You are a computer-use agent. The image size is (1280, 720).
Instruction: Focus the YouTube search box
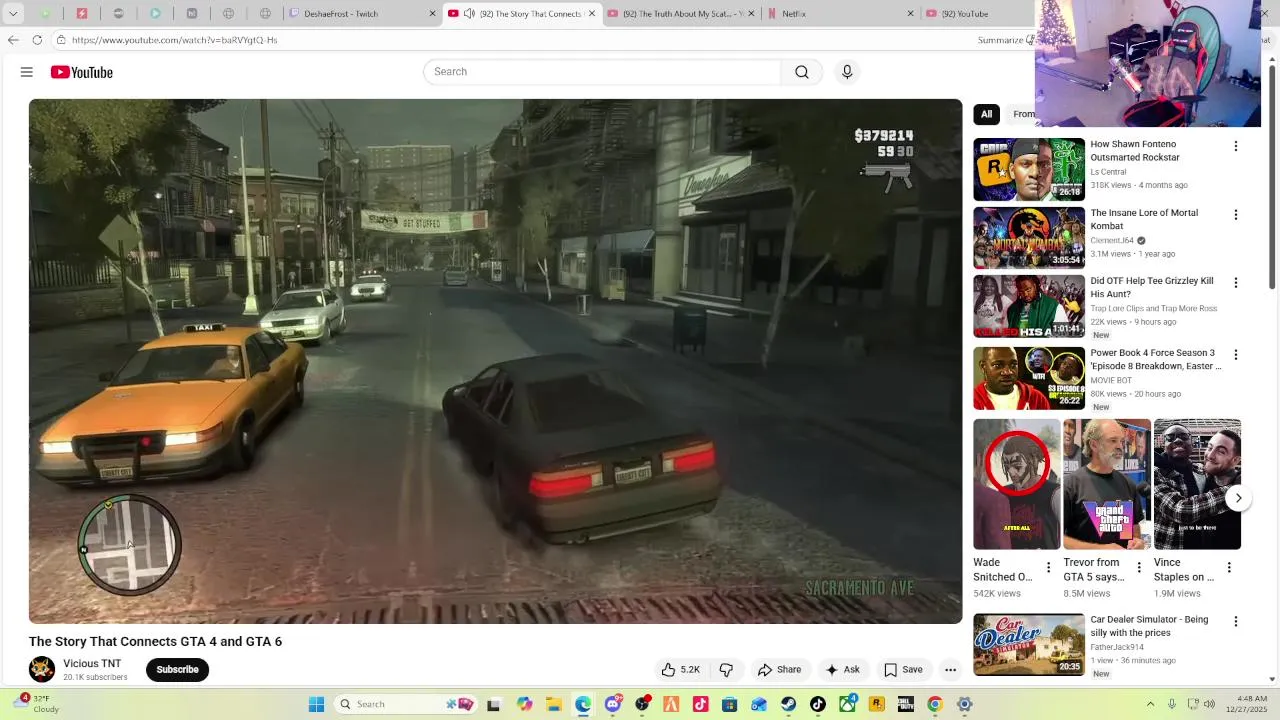click(x=602, y=72)
